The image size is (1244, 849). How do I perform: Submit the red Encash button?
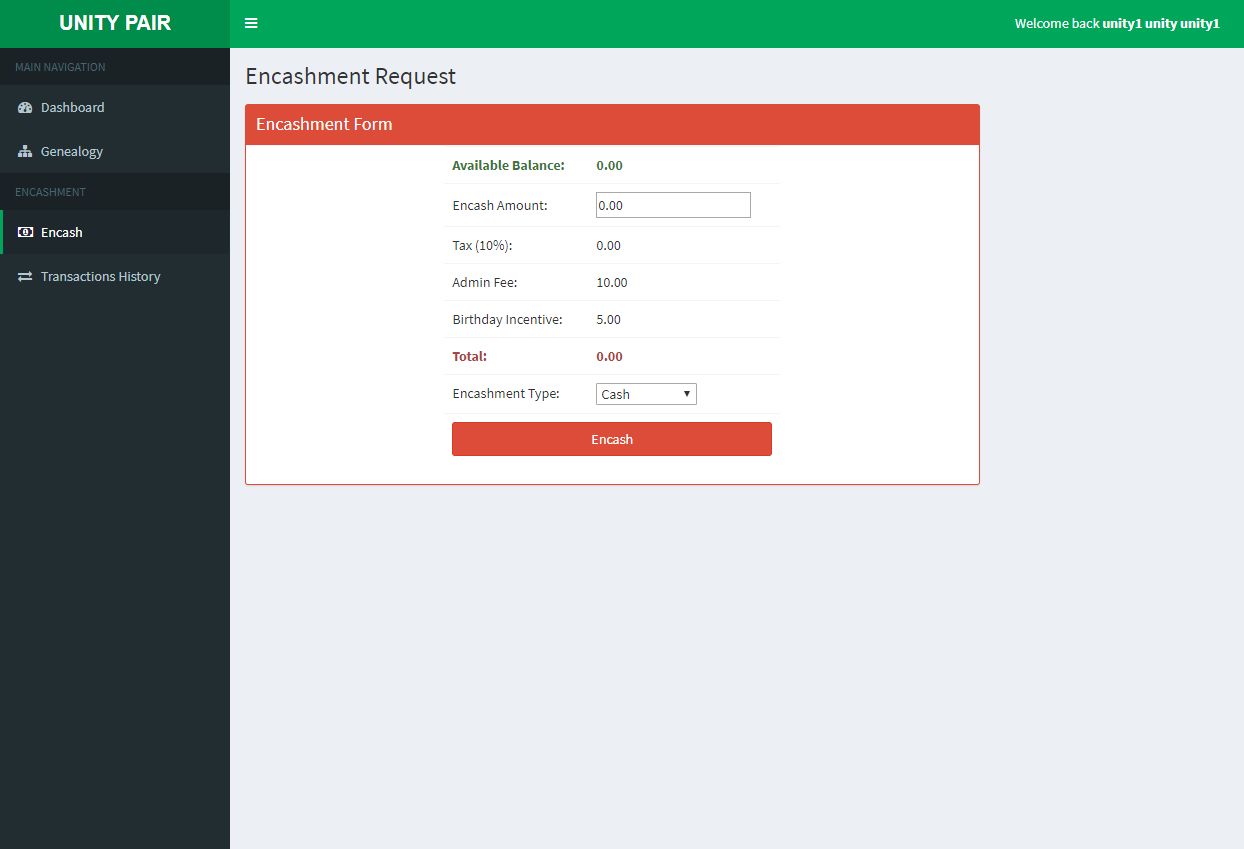612,439
